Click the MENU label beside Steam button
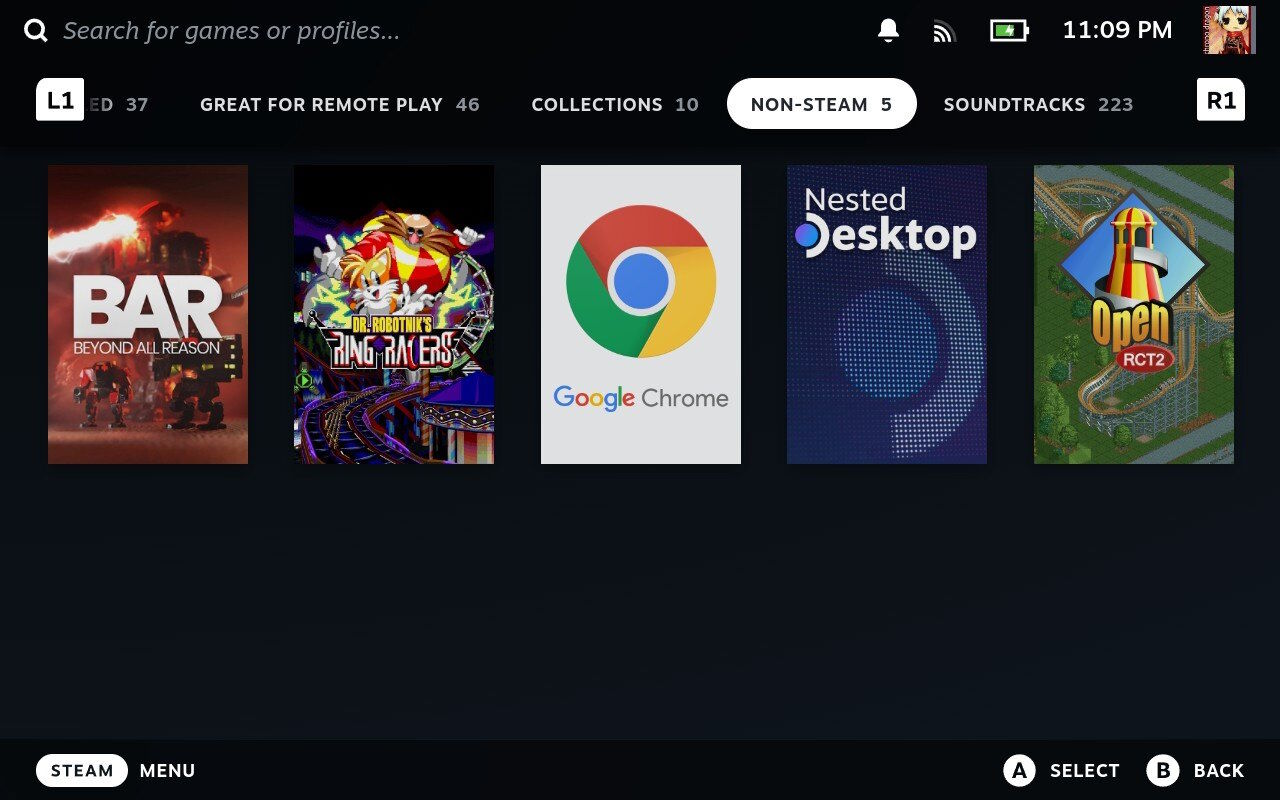The width and height of the screenshot is (1280, 800). click(x=168, y=770)
